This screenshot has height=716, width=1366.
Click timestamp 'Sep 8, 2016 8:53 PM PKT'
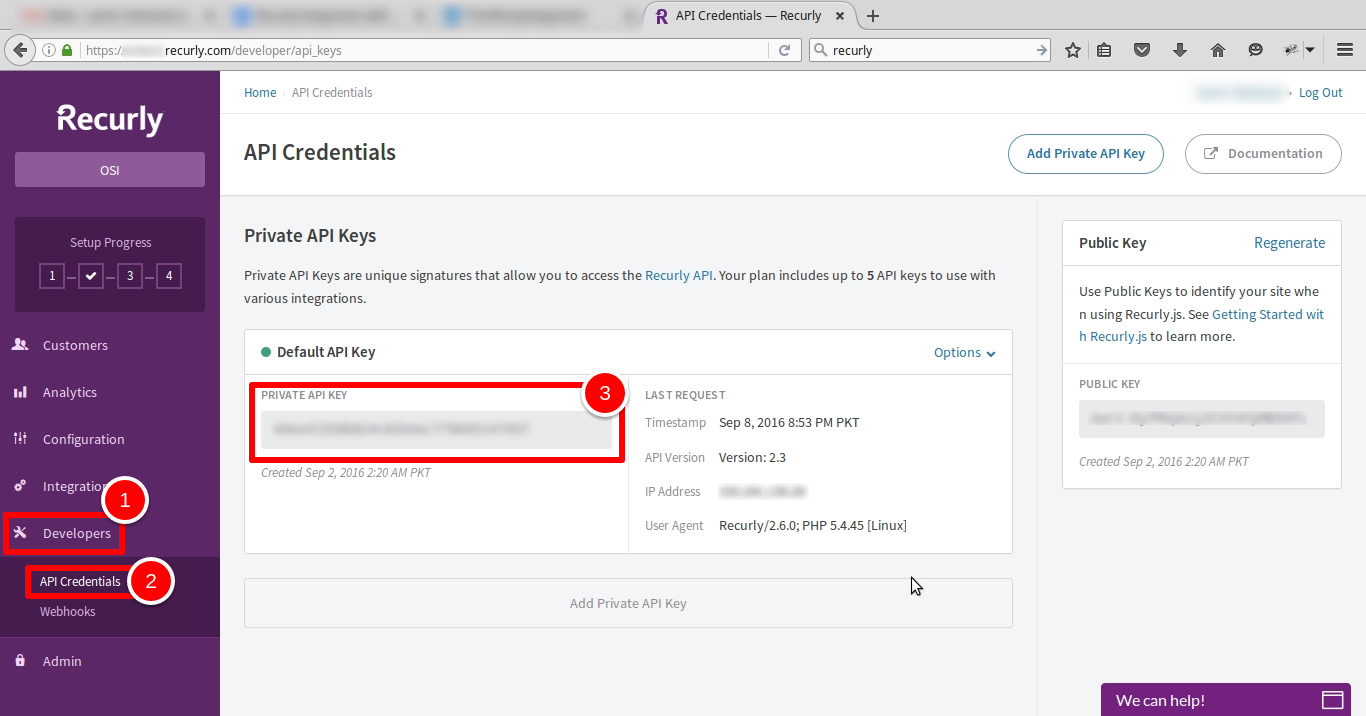pyautogui.click(x=789, y=422)
